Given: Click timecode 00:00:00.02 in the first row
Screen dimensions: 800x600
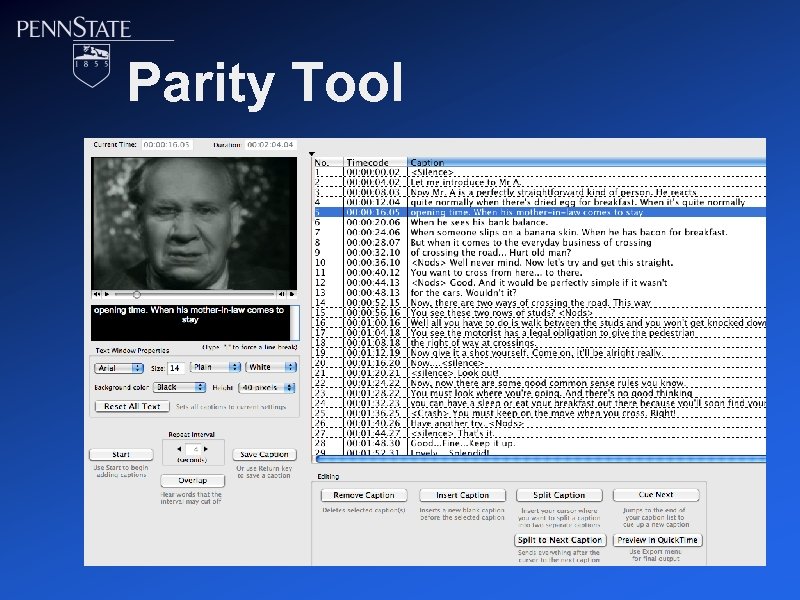Looking at the screenshot, I should [373, 172].
